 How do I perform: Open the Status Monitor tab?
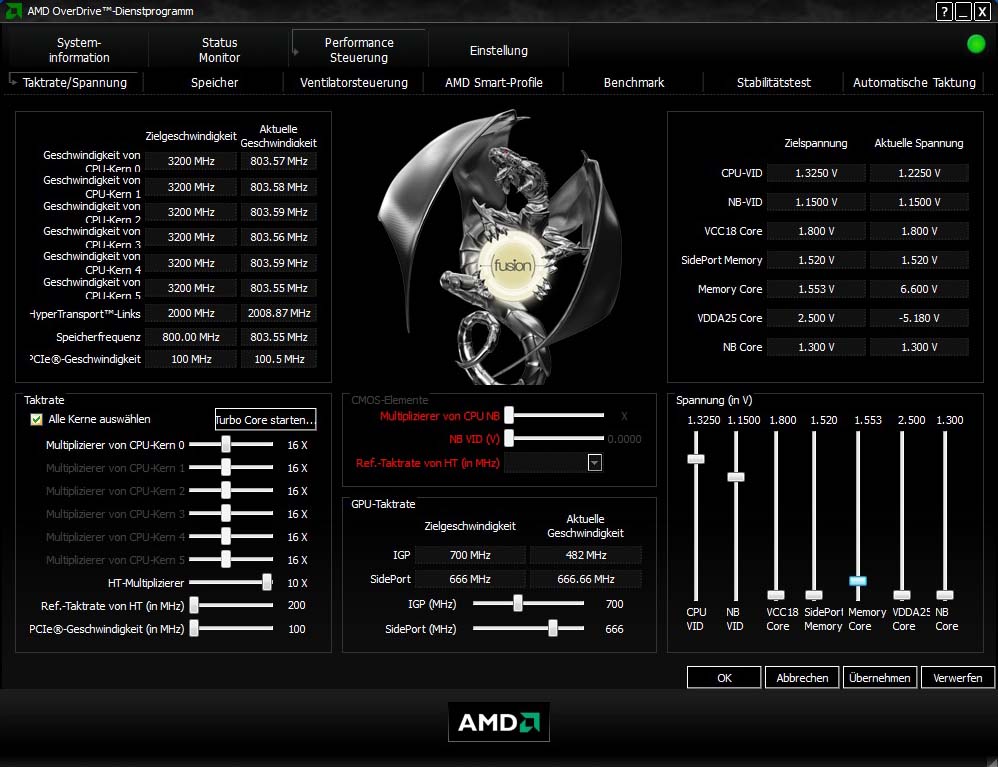pyautogui.click(x=219, y=50)
